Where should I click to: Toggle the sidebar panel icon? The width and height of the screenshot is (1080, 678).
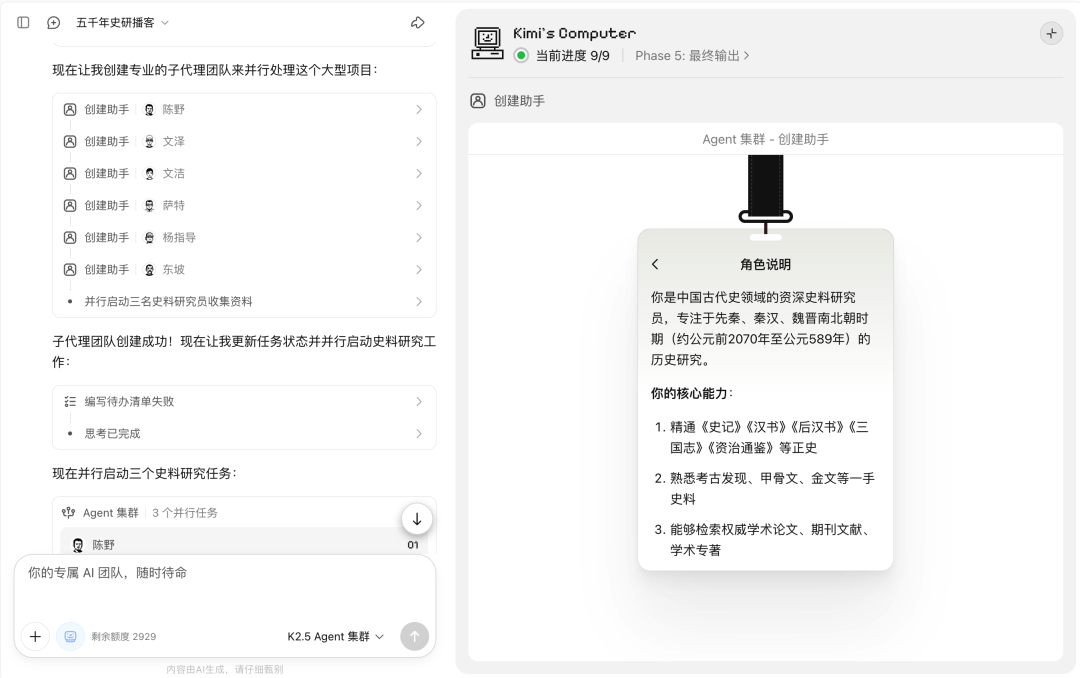click(x=23, y=23)
